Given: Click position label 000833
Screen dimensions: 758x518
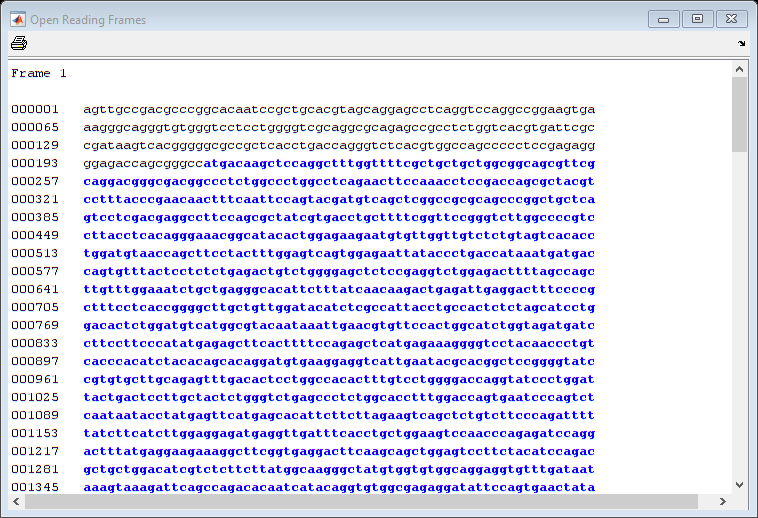Looking at the screenshot, I should pyautogui.click(x=35, y=343).
